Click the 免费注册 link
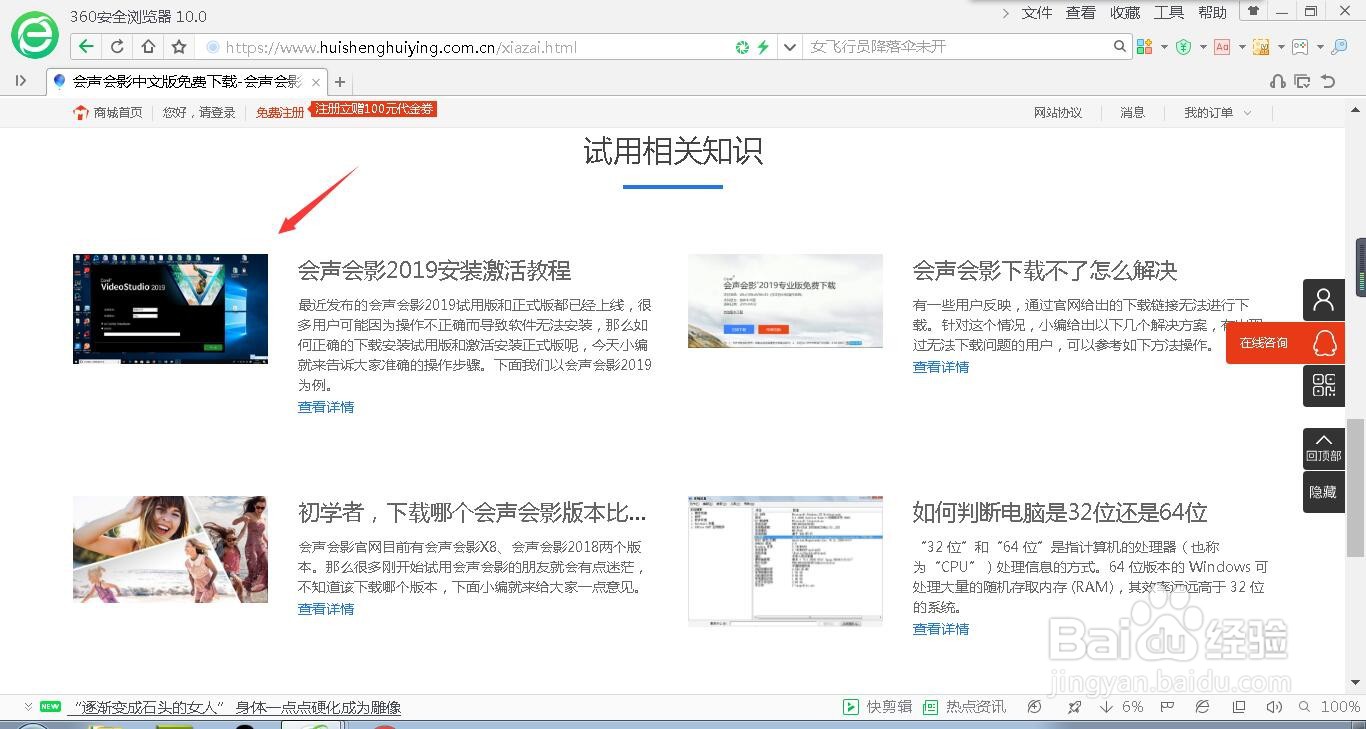1366x729 pixels. tap(280, 113)
